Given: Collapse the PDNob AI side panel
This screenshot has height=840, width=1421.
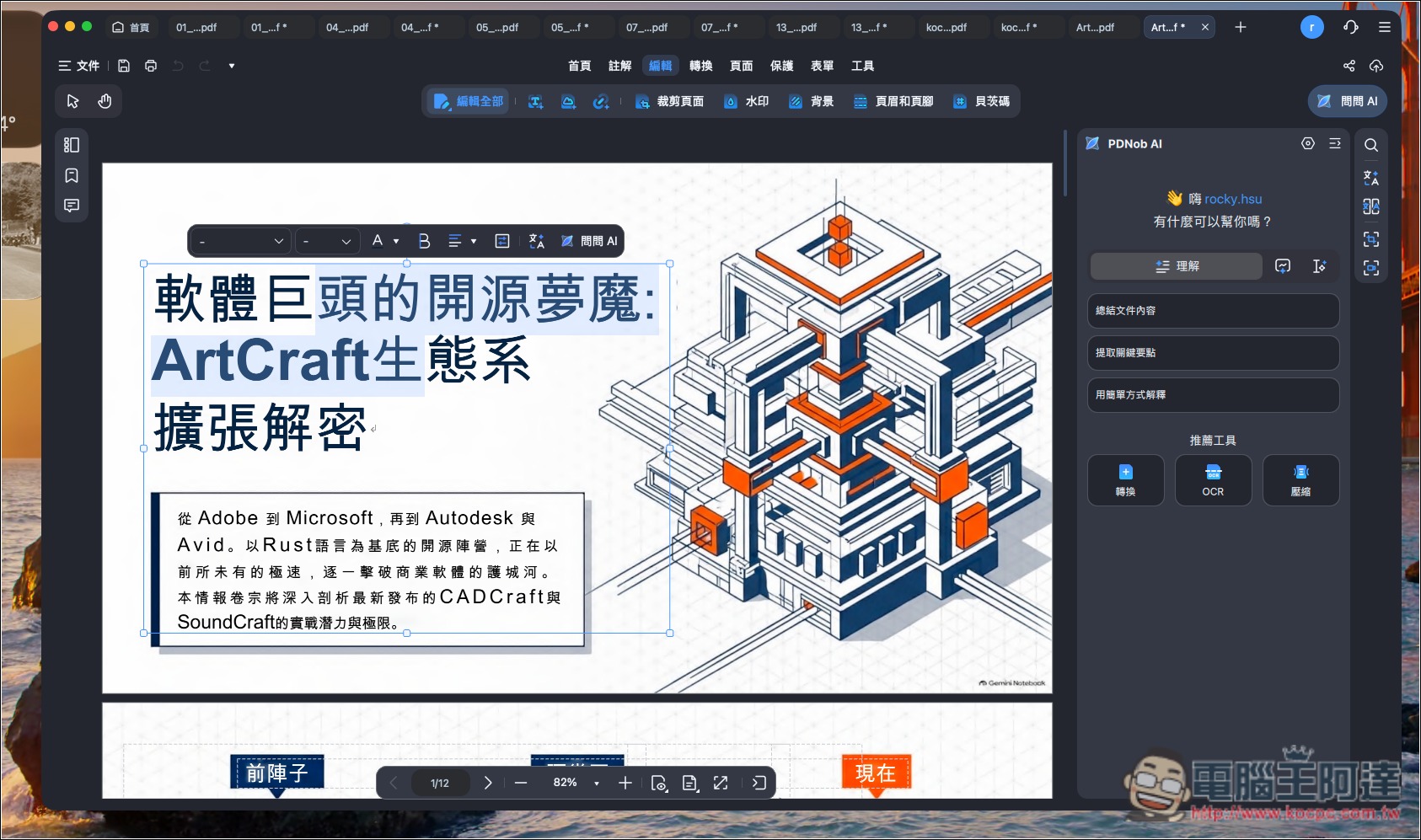Looking at the screenshot, I should 1335,143.
